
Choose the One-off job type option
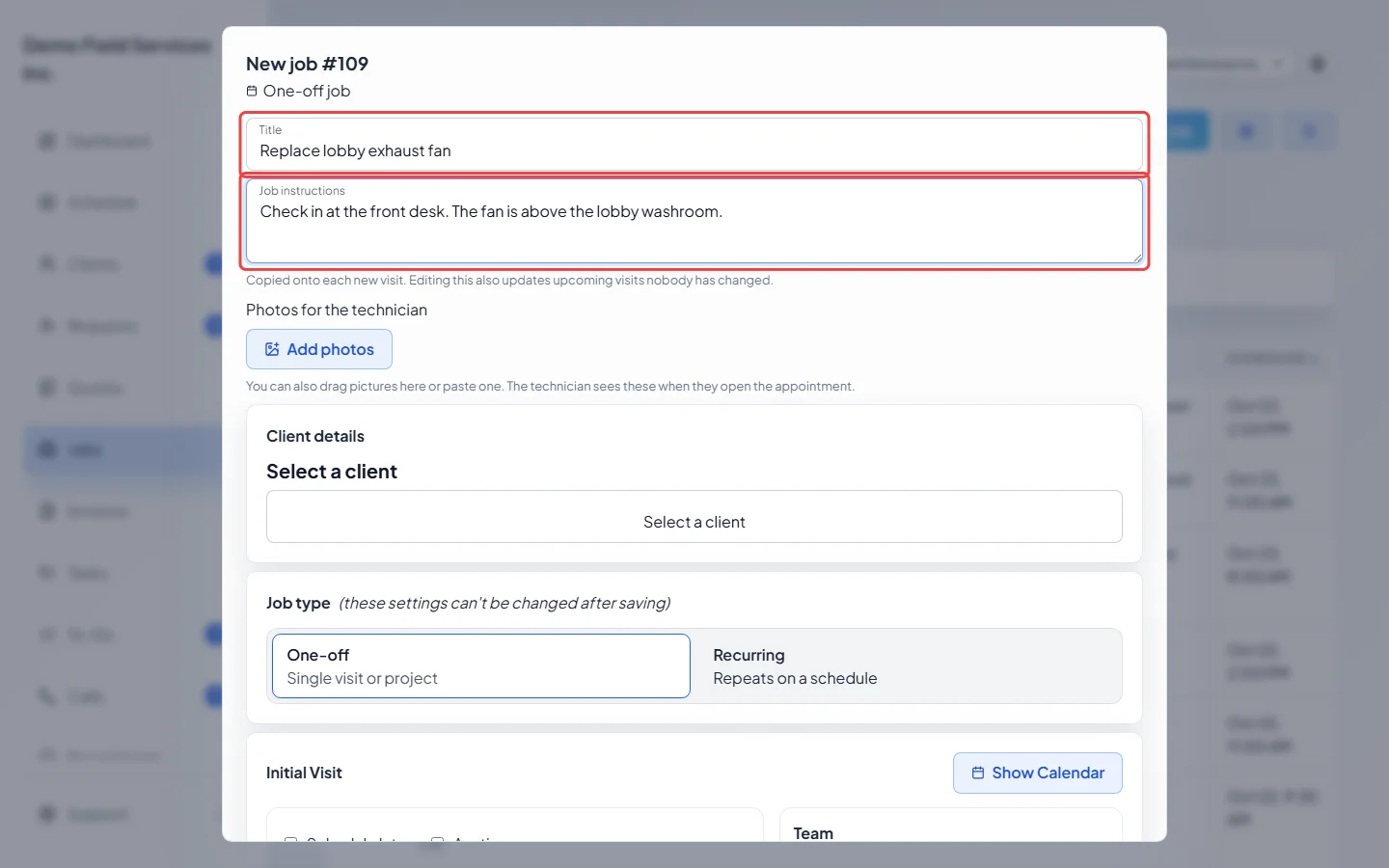(x=481, y=665)
